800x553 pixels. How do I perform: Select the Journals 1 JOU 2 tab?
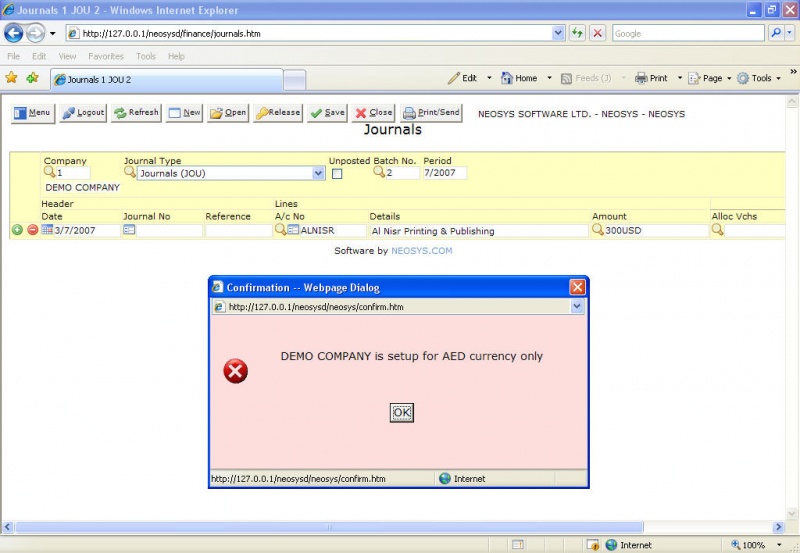click(166, 80)
